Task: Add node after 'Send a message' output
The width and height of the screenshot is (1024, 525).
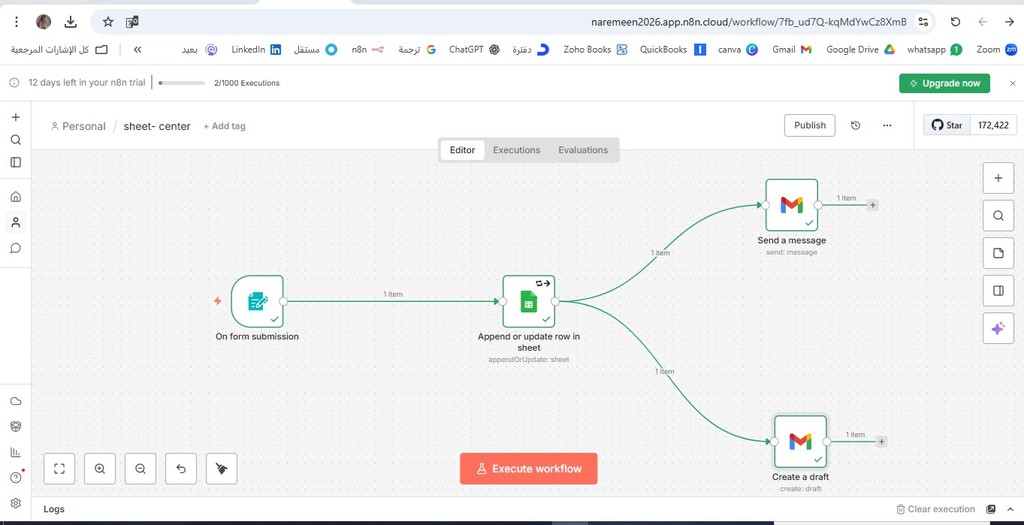Action: 873,205
